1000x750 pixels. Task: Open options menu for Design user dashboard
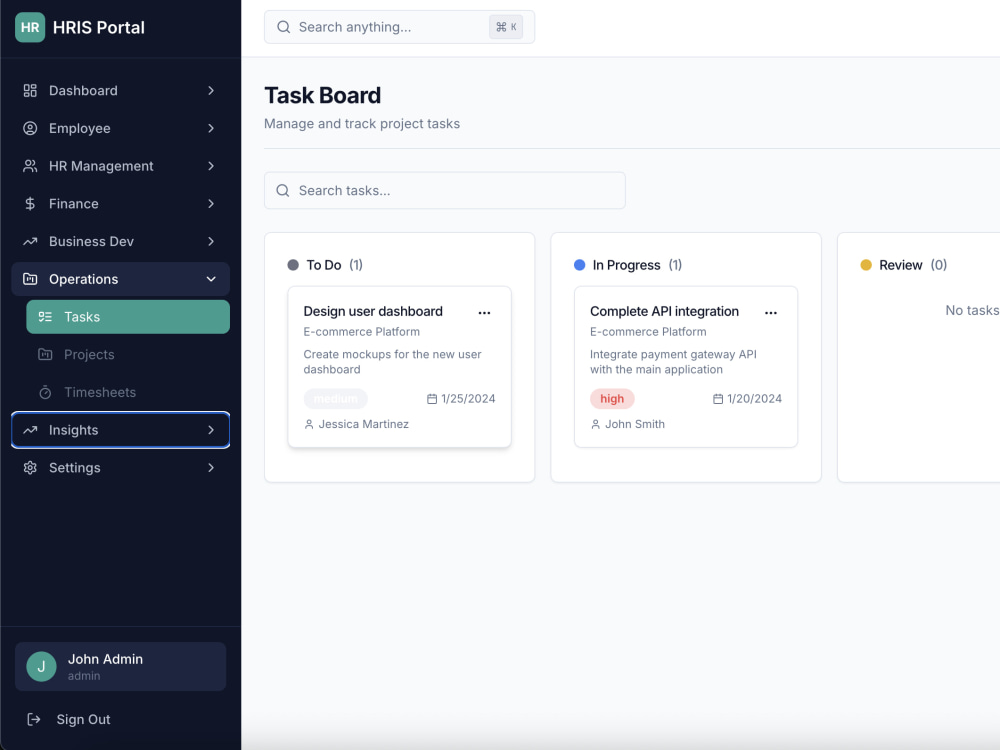485,312
